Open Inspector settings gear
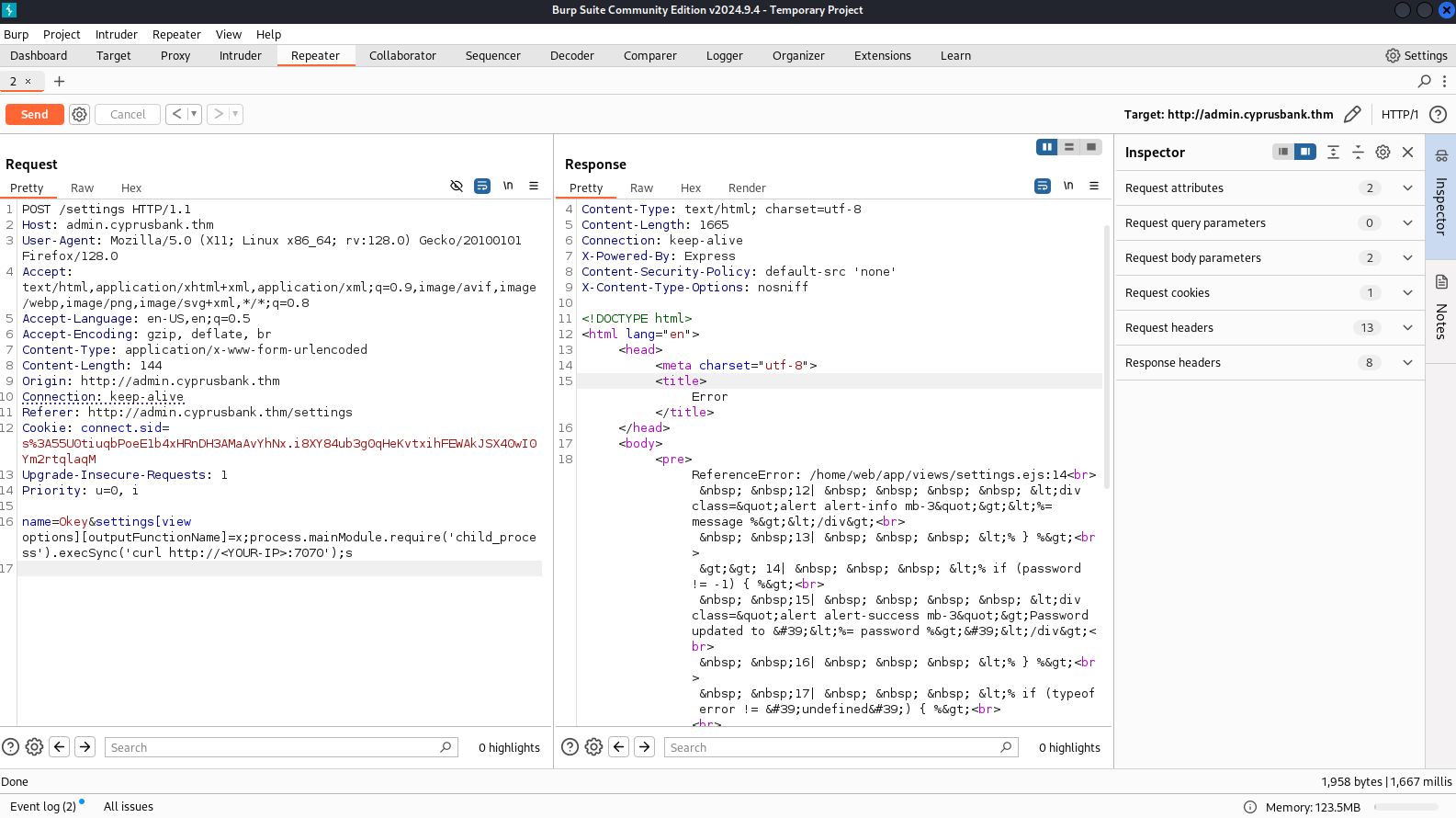 [x=1383, y=152]
